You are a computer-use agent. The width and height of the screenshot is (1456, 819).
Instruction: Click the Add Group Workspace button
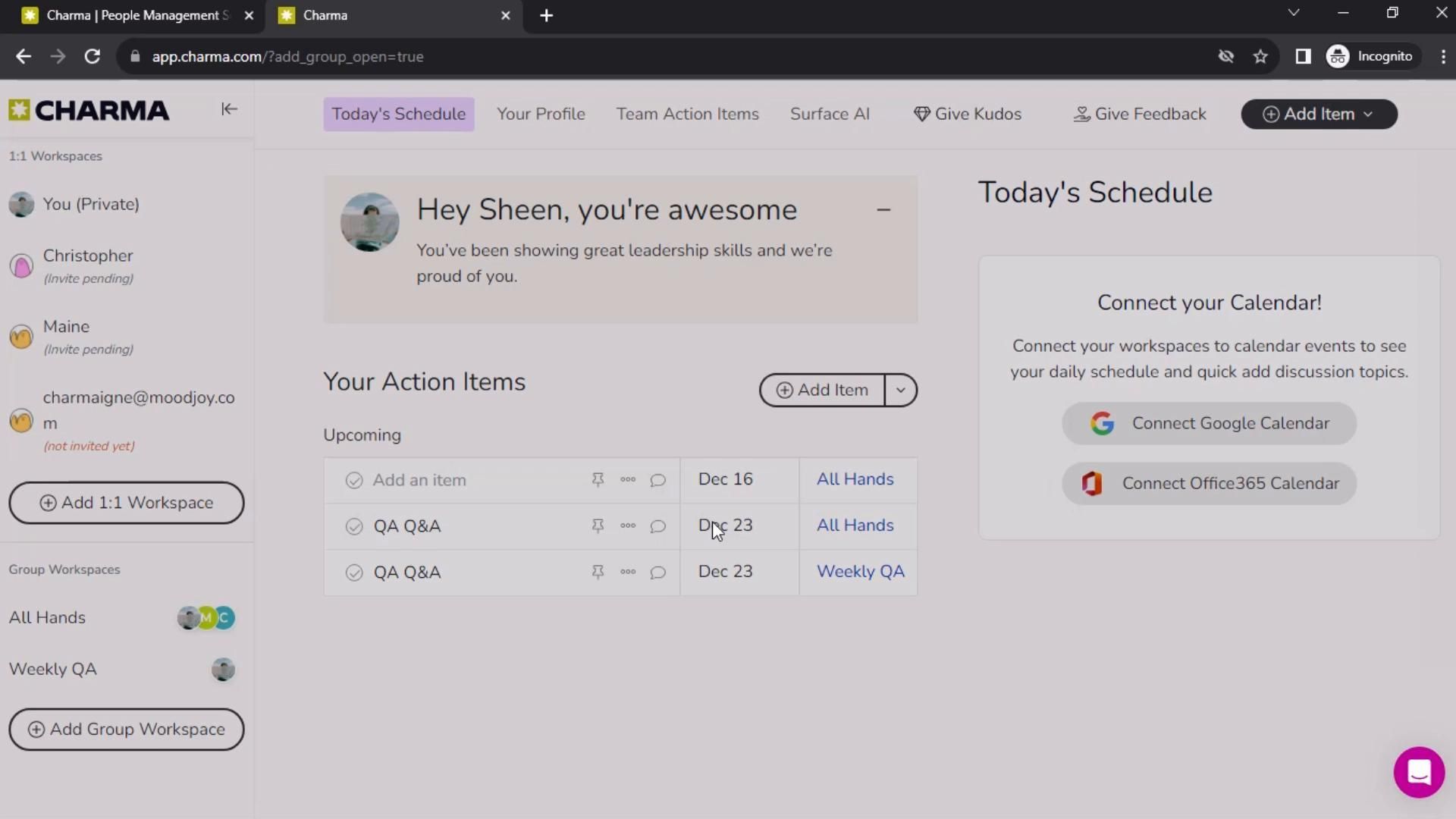pyautogui.click(x=127, y=730)
